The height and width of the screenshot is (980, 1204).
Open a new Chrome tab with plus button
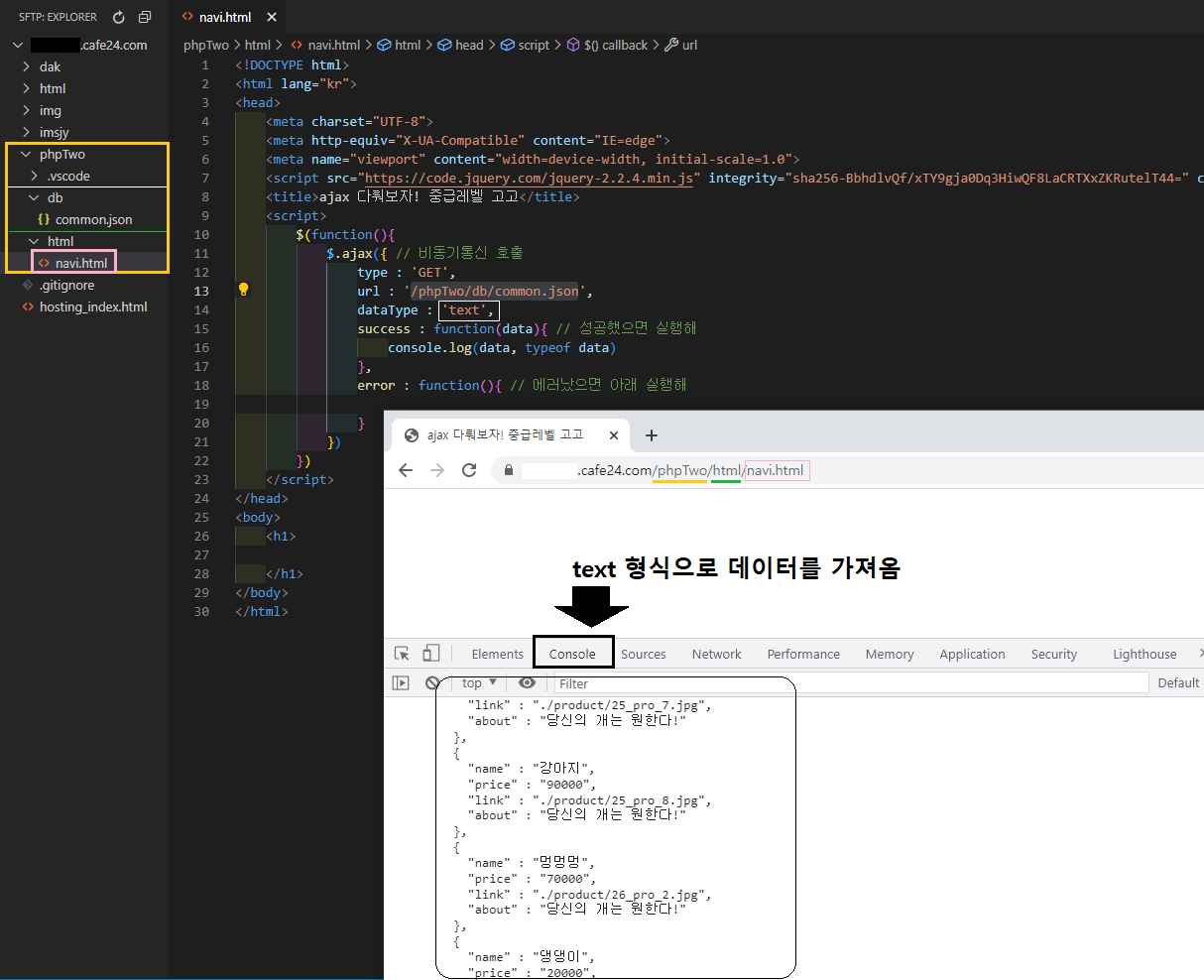point(652,435)
